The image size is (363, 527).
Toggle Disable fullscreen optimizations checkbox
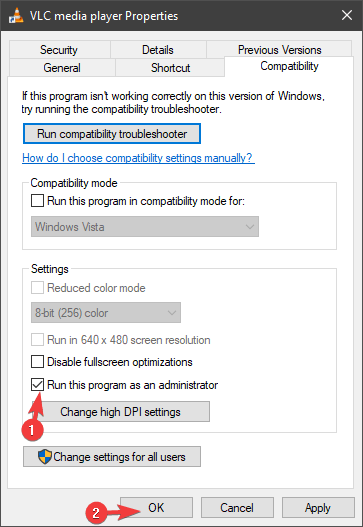tap(37, 362)
